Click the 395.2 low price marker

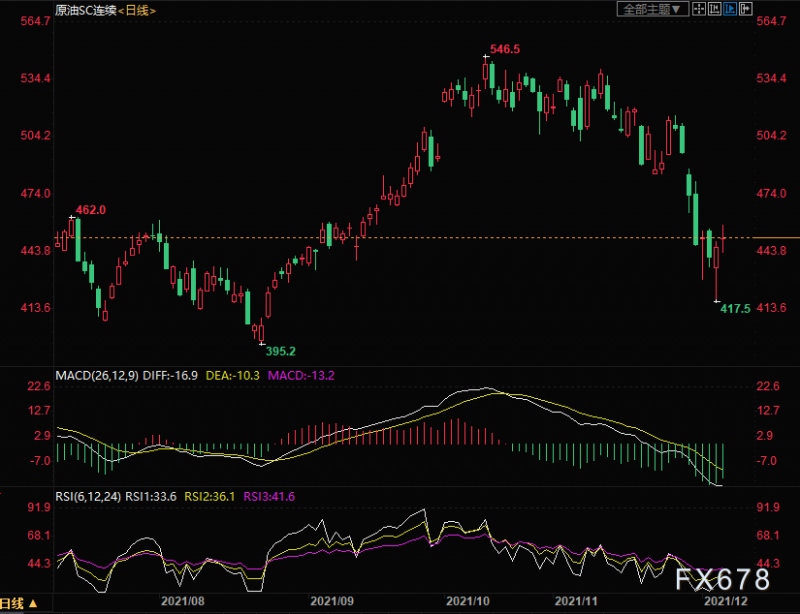tap(279, 351)
